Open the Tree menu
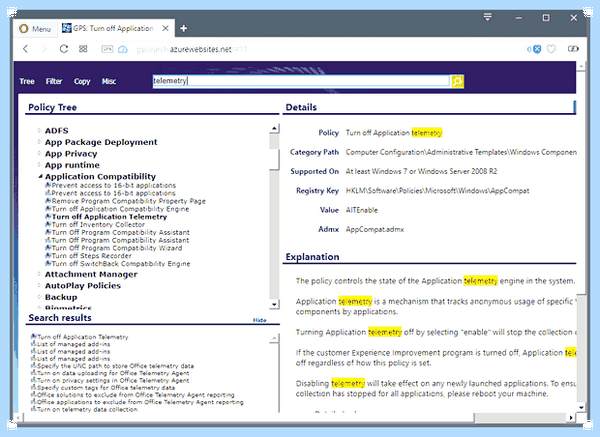The height and width of the screenshot is (437, 600). (27, 81)
